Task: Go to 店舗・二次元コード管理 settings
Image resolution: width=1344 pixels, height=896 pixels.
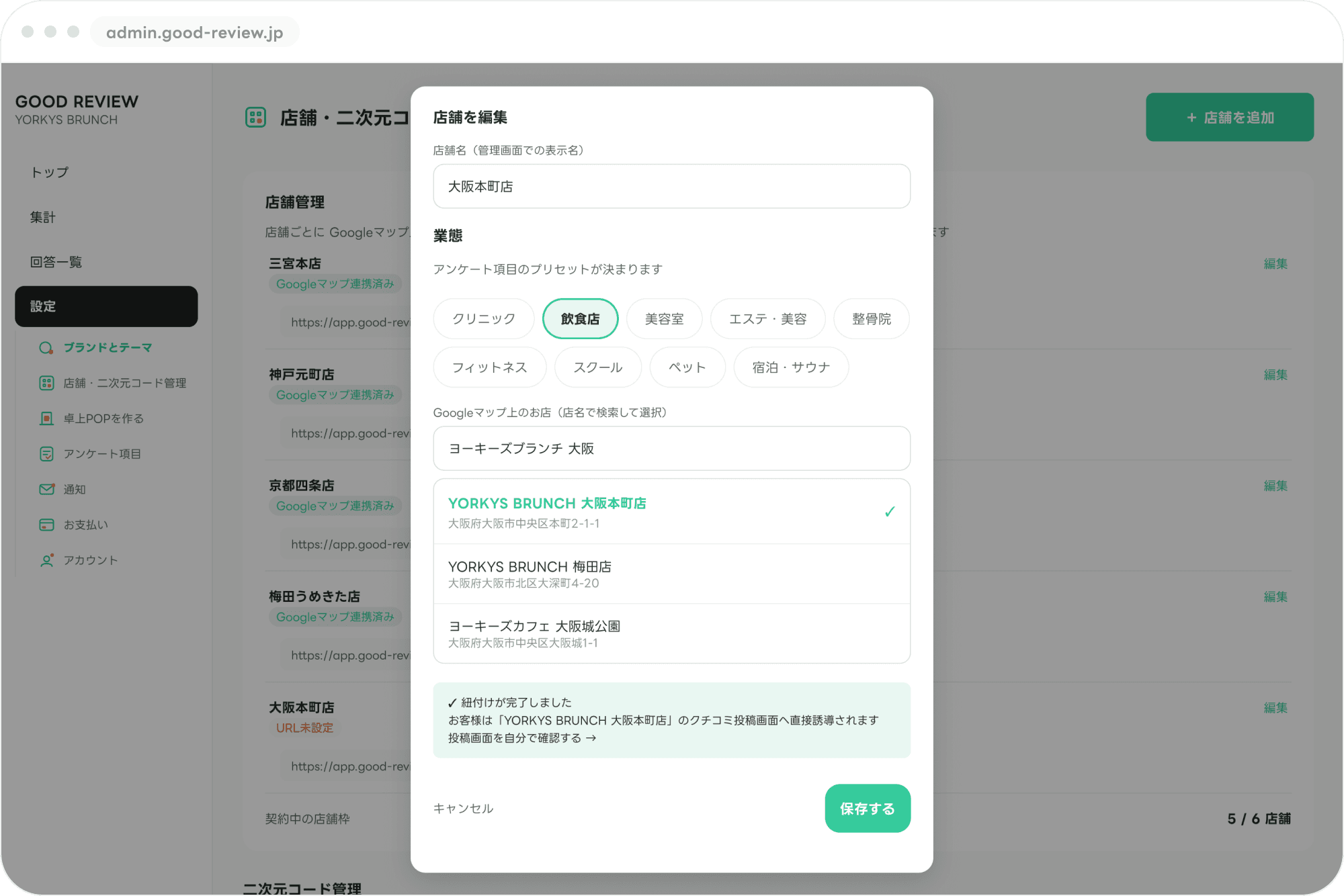Action: point(125,383)
